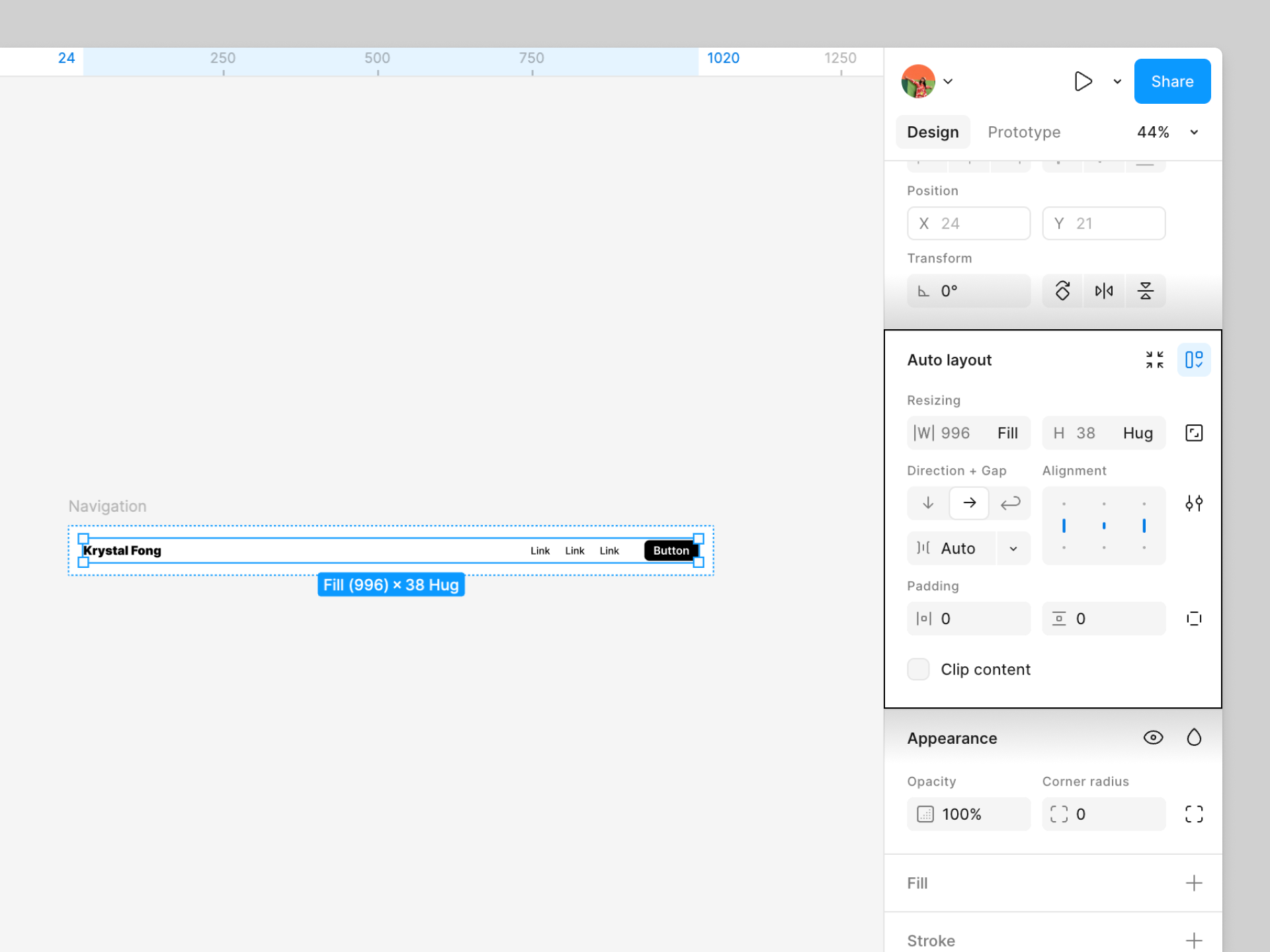1270x952 pixels.
Task: Select the Navigation frame label
Action: pos(107,506)
